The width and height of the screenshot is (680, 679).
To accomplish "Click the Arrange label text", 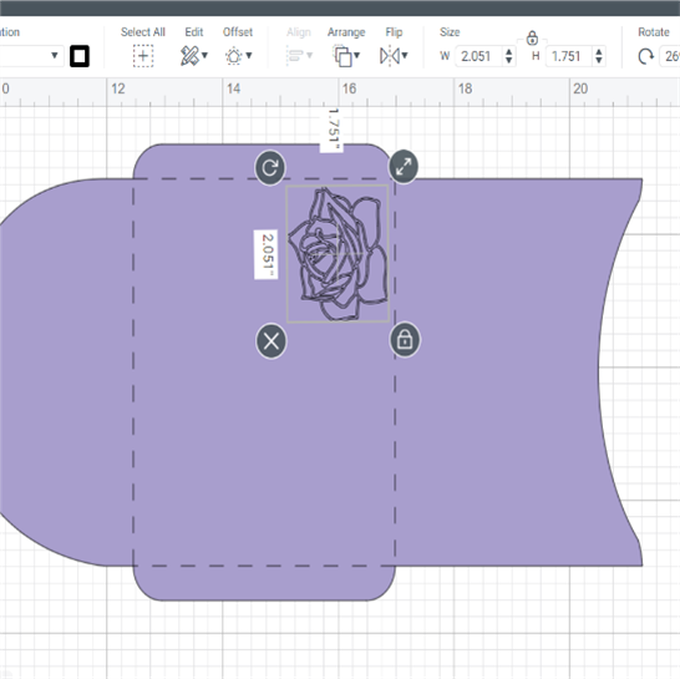I will pos(346,33).
